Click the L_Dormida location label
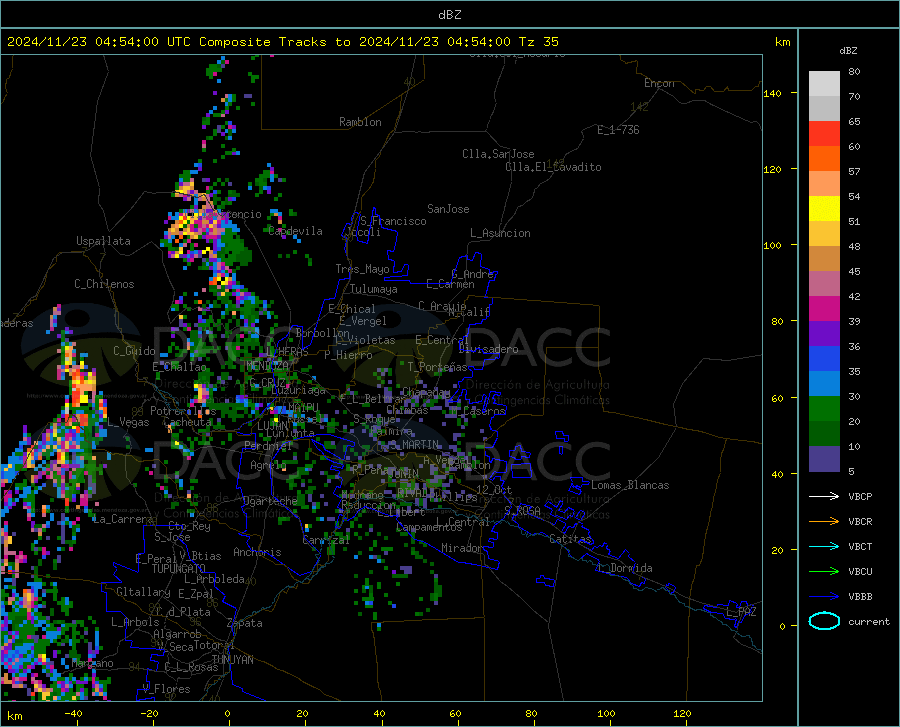 624,568
